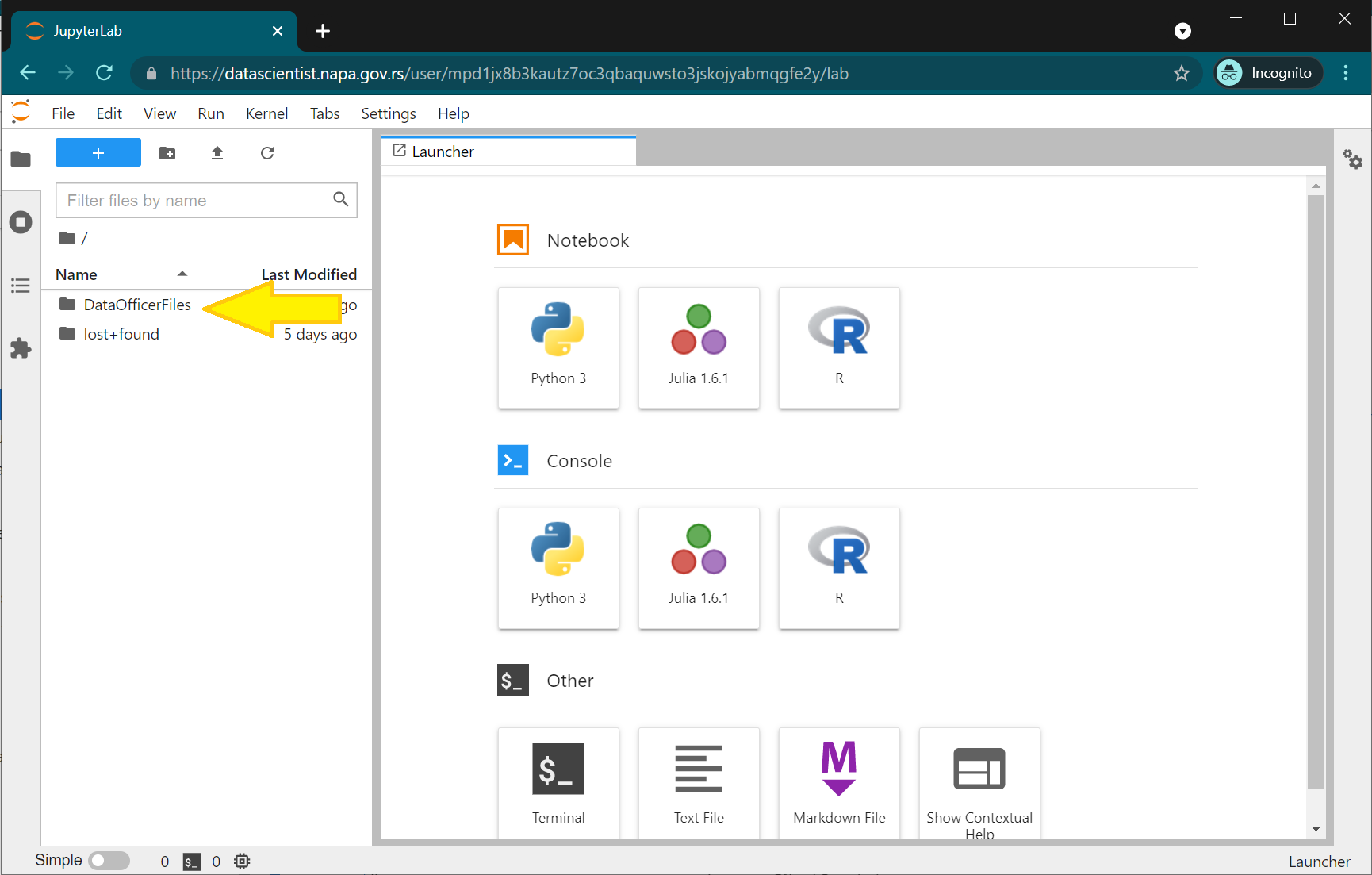Open the Settings menu
1372x875 pixels.
388,113
